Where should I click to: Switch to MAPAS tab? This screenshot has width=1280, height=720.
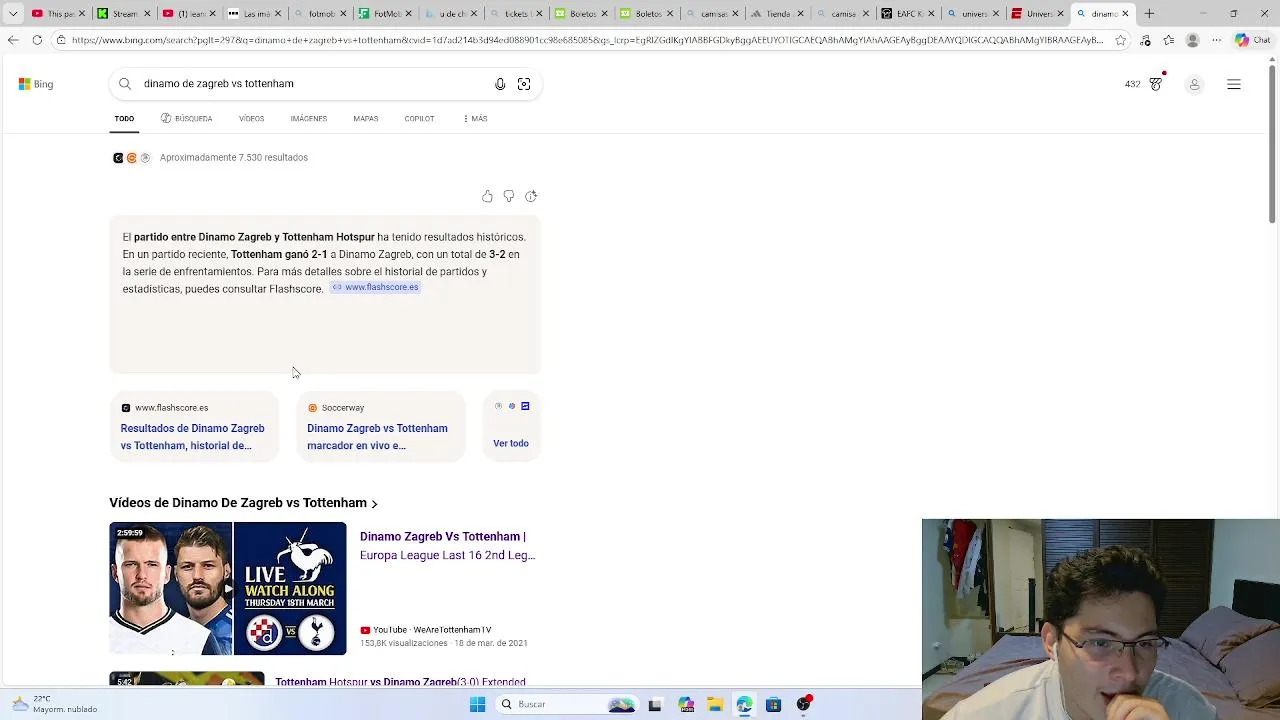[x=366, y=118]
